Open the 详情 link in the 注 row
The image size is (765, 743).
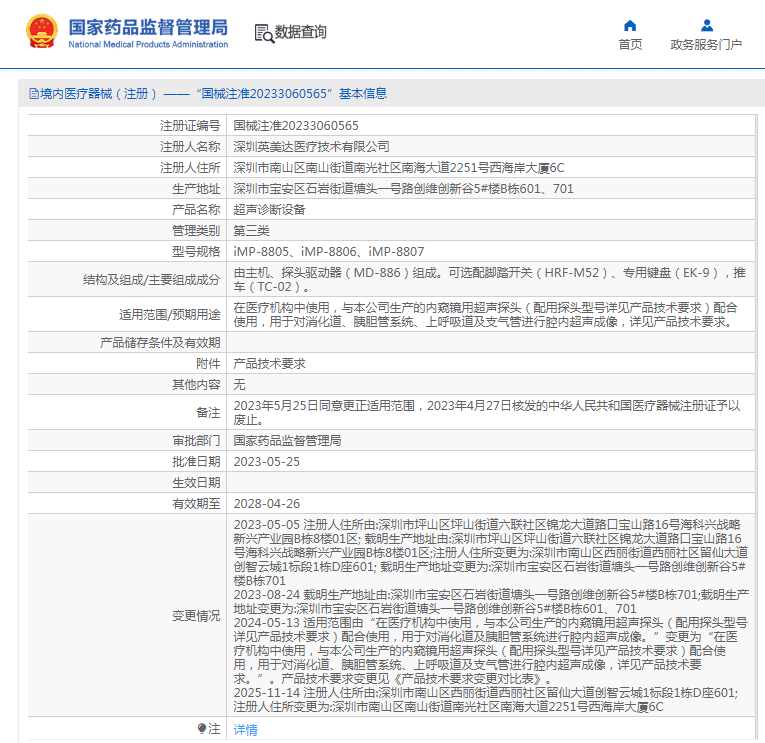tap(245, 730)
